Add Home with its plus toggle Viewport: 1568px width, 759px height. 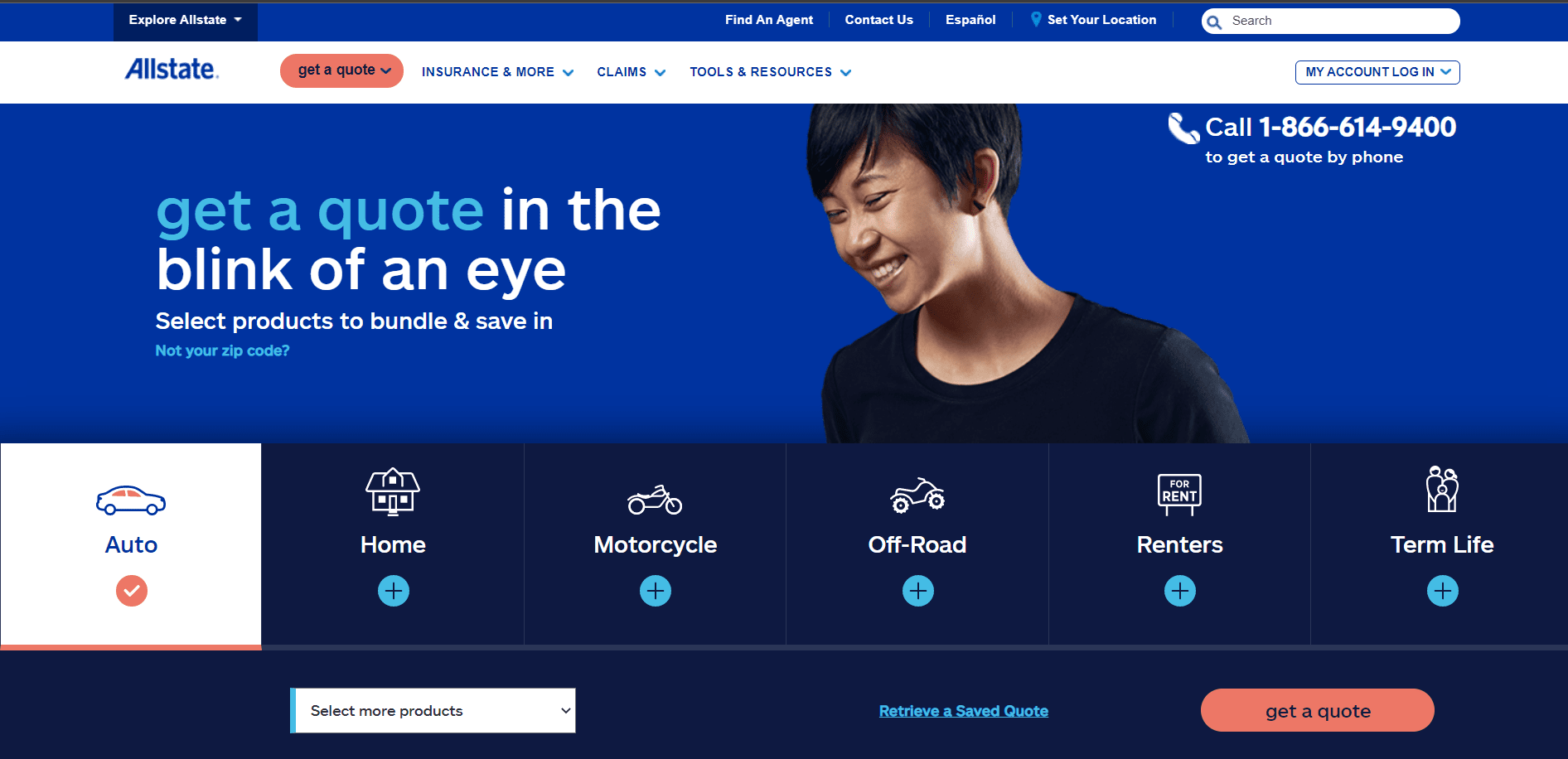click(x=394, y=591)
